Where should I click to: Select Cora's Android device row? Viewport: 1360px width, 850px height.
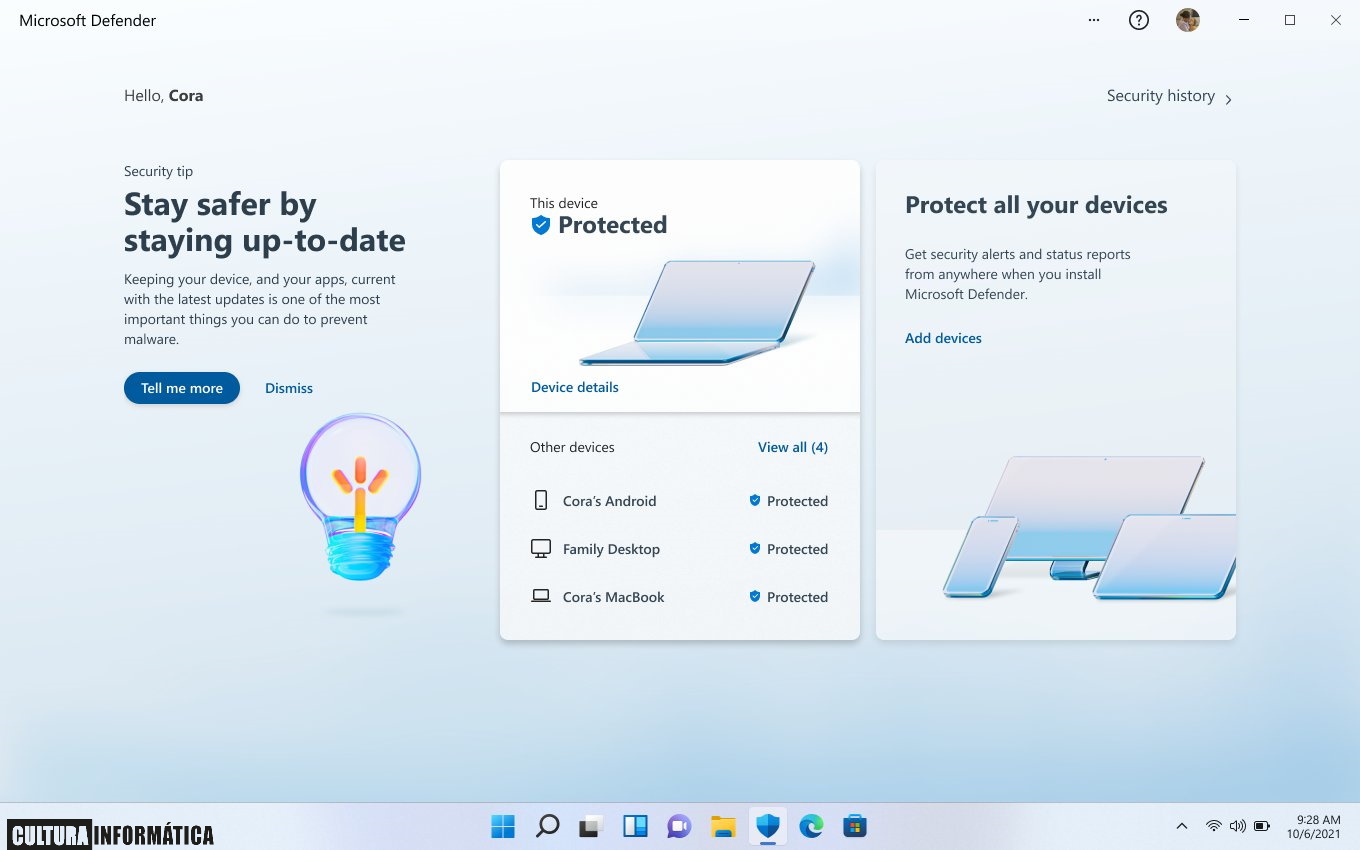point(680,501)
